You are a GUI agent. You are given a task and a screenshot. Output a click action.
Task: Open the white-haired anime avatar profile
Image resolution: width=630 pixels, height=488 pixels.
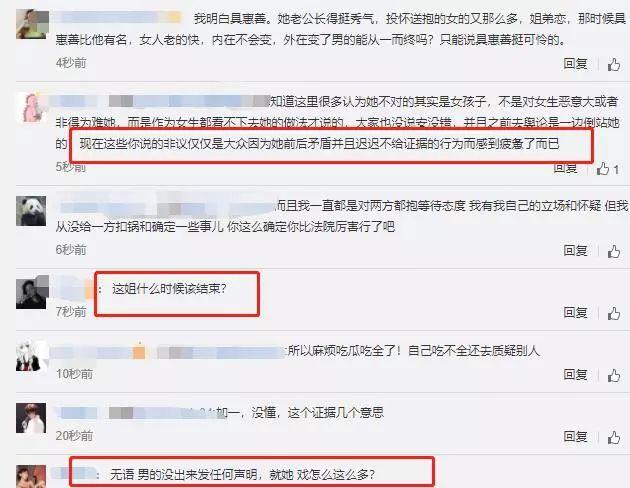click(31, 356)
